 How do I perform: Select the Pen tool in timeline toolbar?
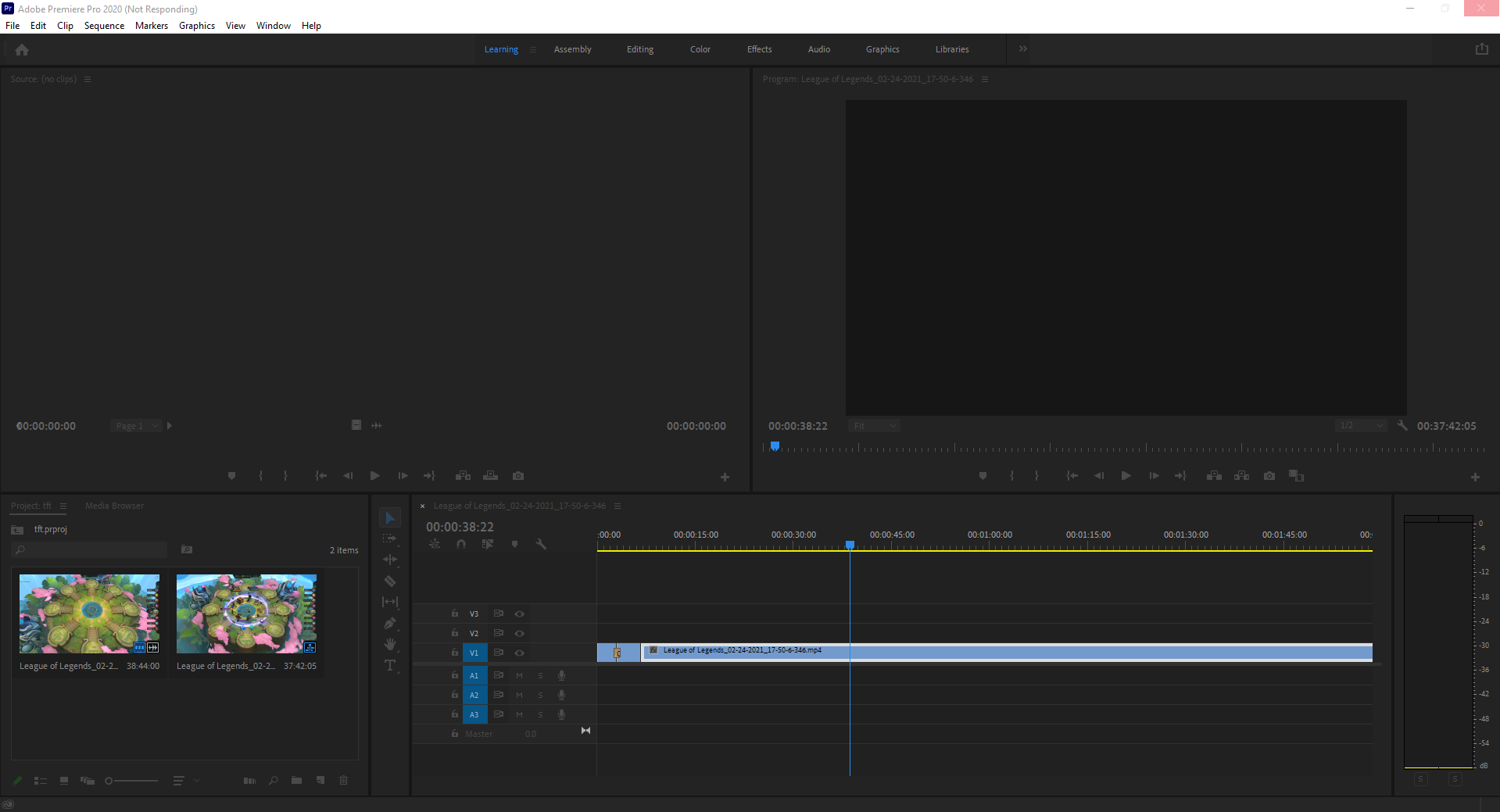[390, 624]
